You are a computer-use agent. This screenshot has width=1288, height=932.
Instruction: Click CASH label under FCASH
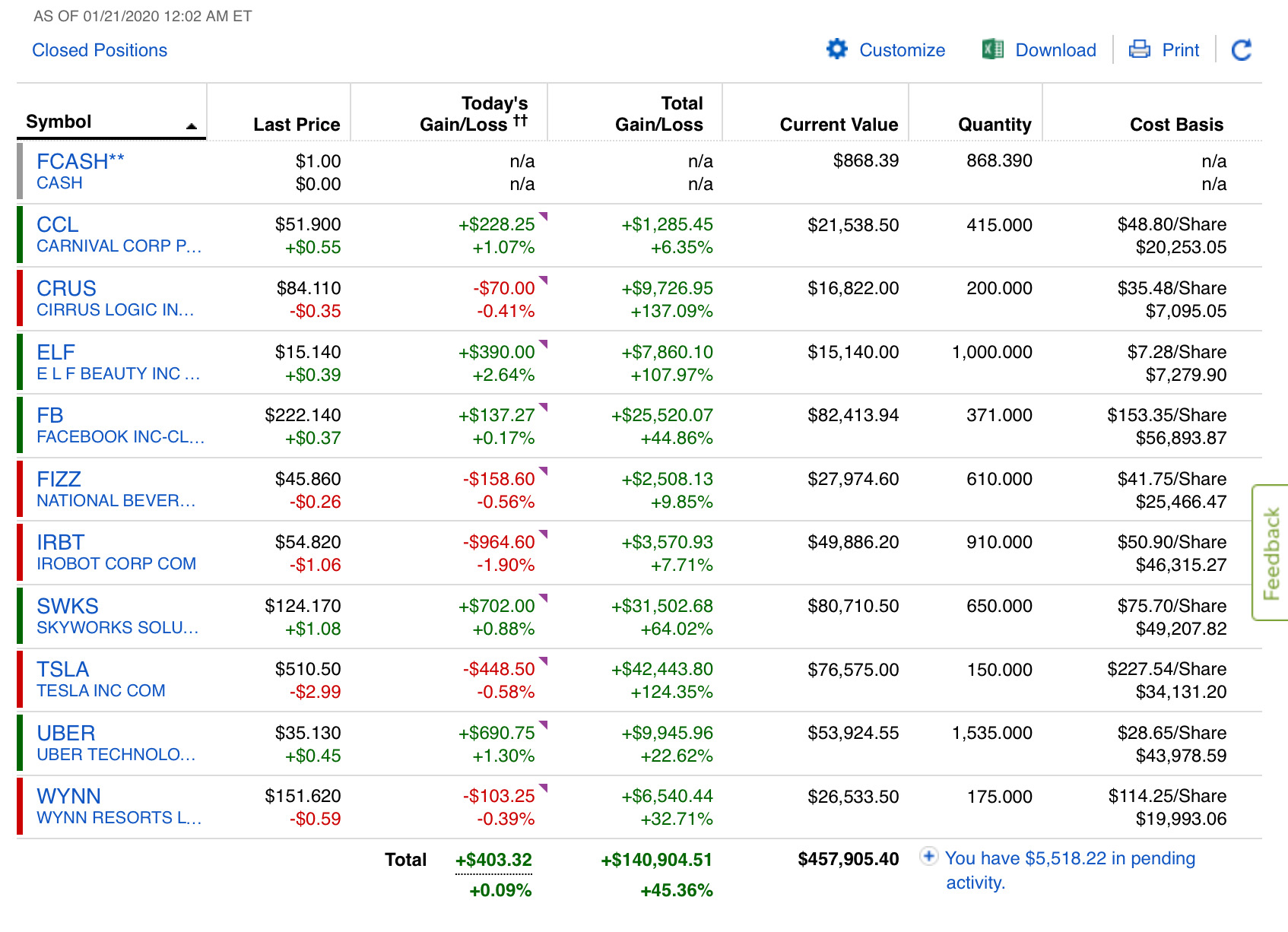pos(59,183)
